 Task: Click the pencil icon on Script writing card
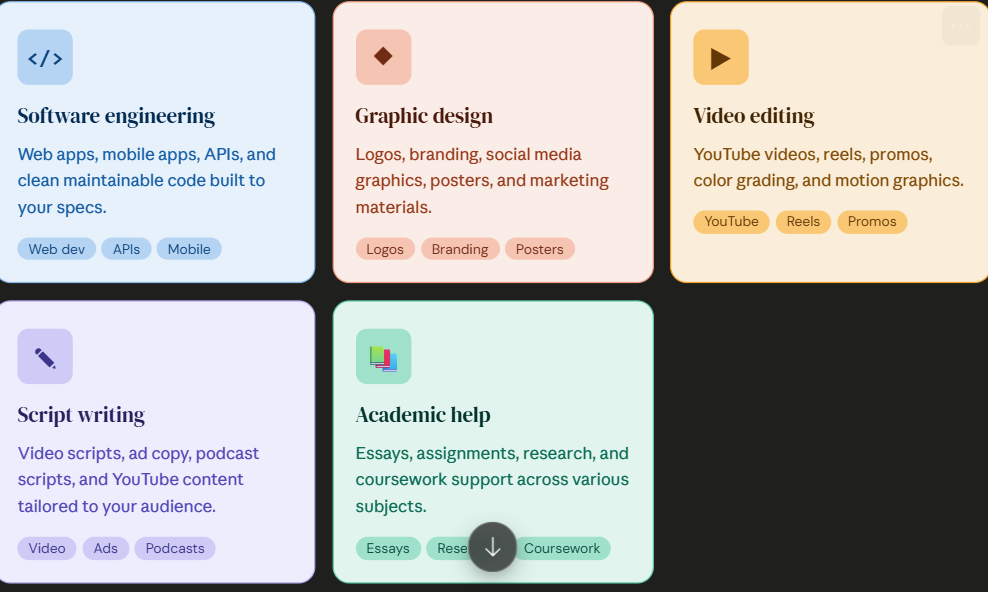(45, 356)
